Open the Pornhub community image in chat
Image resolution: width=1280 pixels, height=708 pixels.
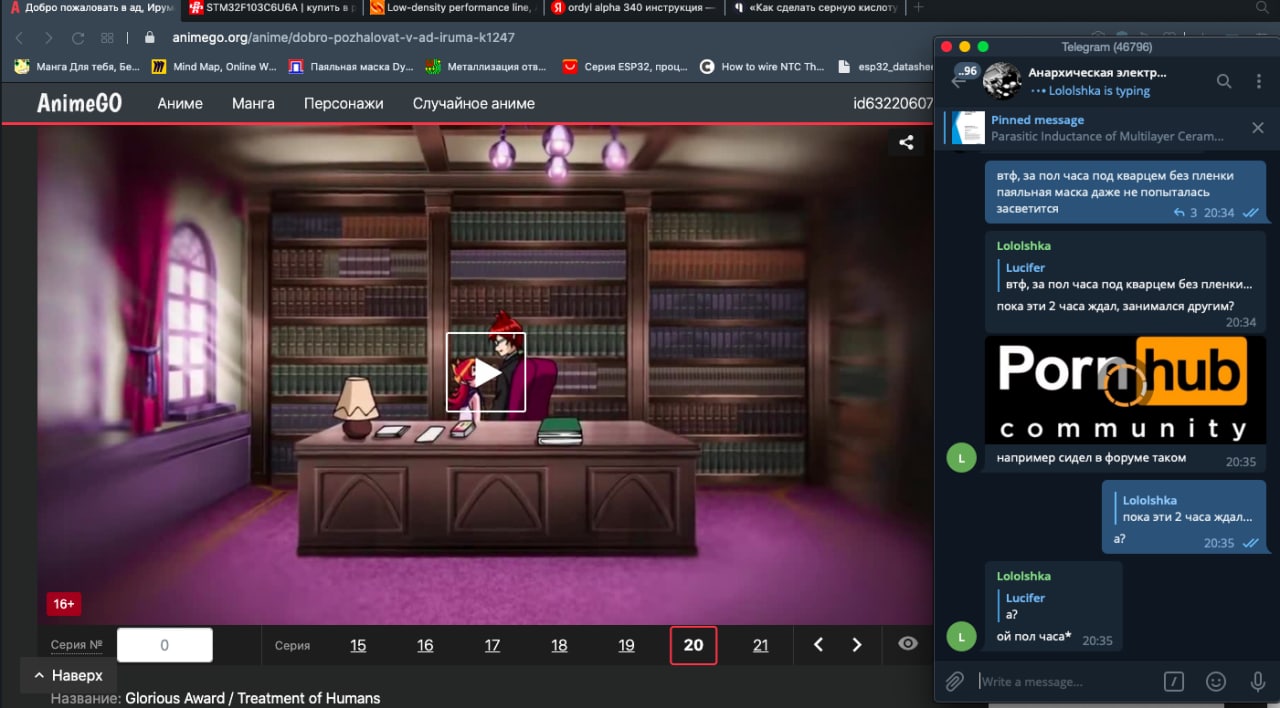(1125, 389)
